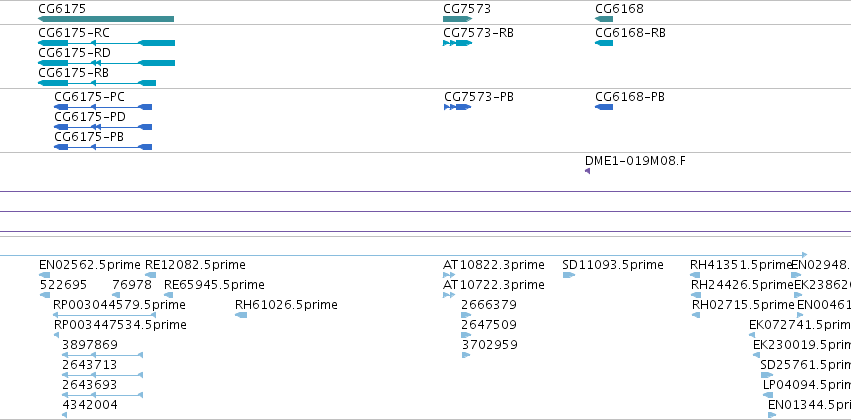Image resolution: width=851 pixels, height=420 pixels.
Task: Click the CG6168-RB transcript label
Action: pos(630,33)
